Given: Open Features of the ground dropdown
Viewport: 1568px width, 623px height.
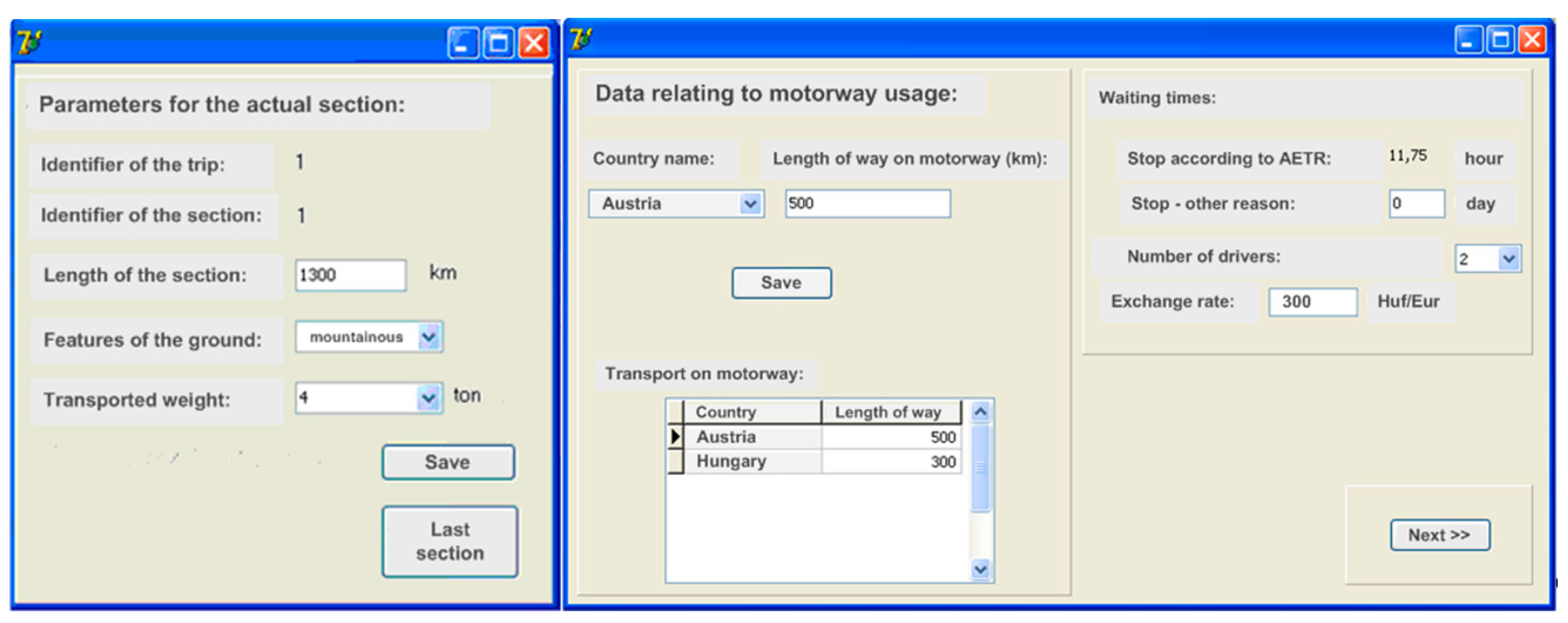Looking at the screenshot, I should pos(429,337).
